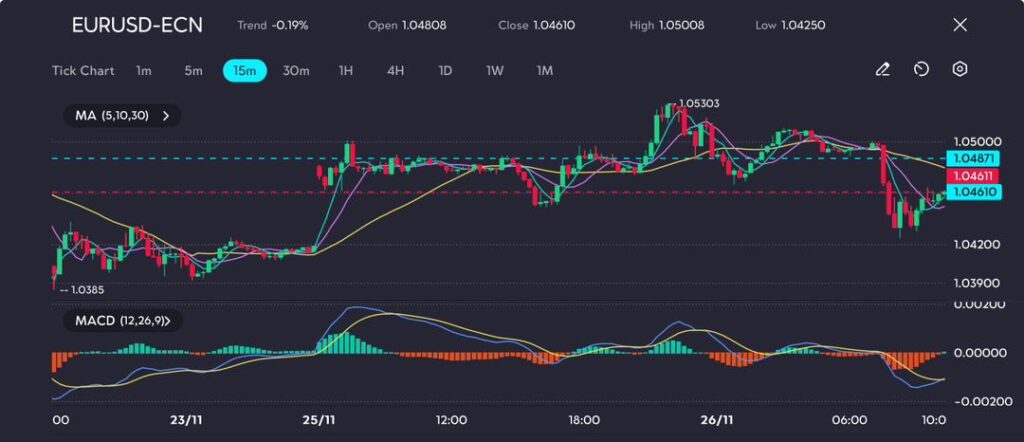
Task: Switch to the 30m timeframe
Action: (296, 71)
